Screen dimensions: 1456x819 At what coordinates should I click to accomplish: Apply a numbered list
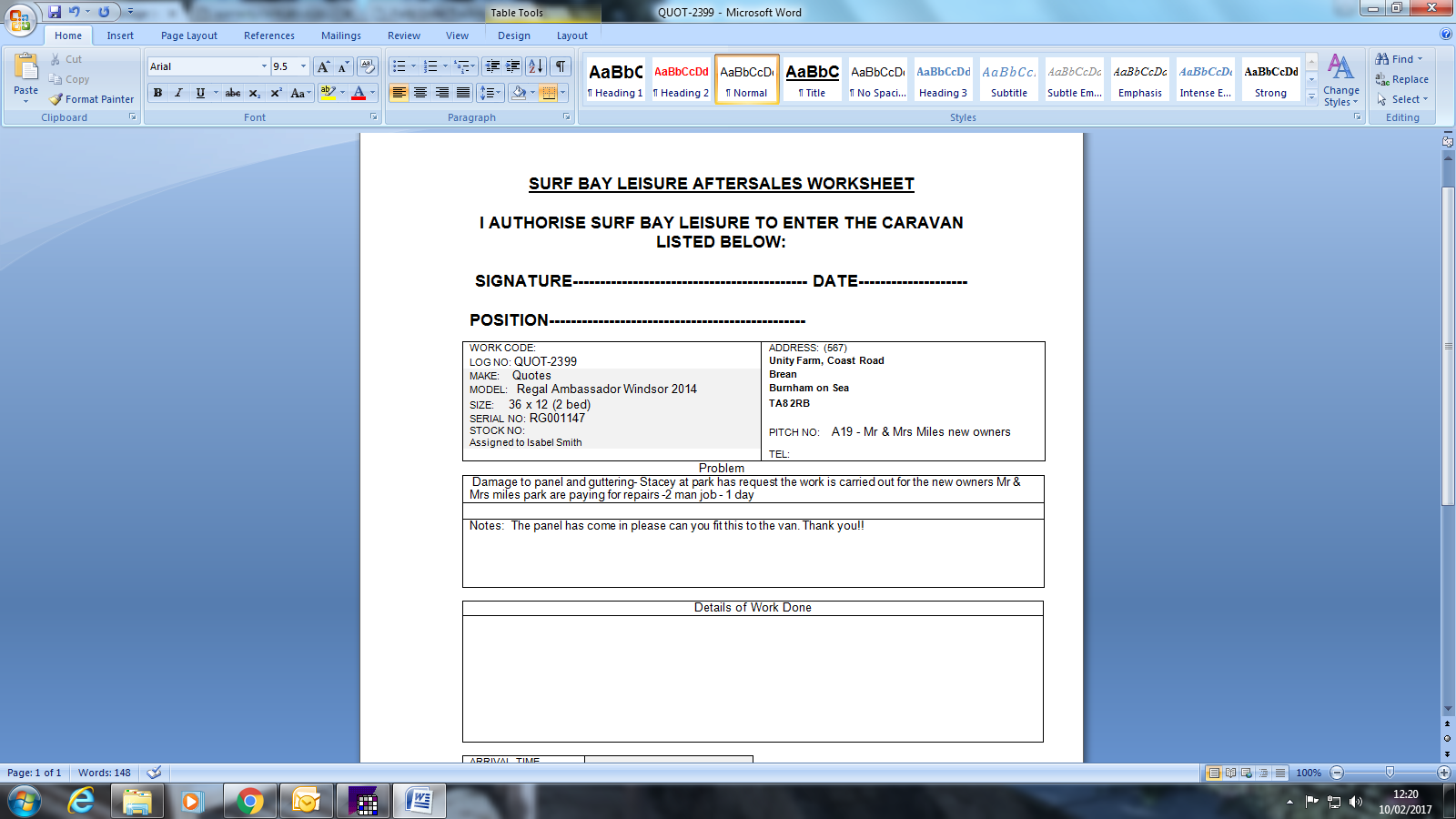pos(430,66)
